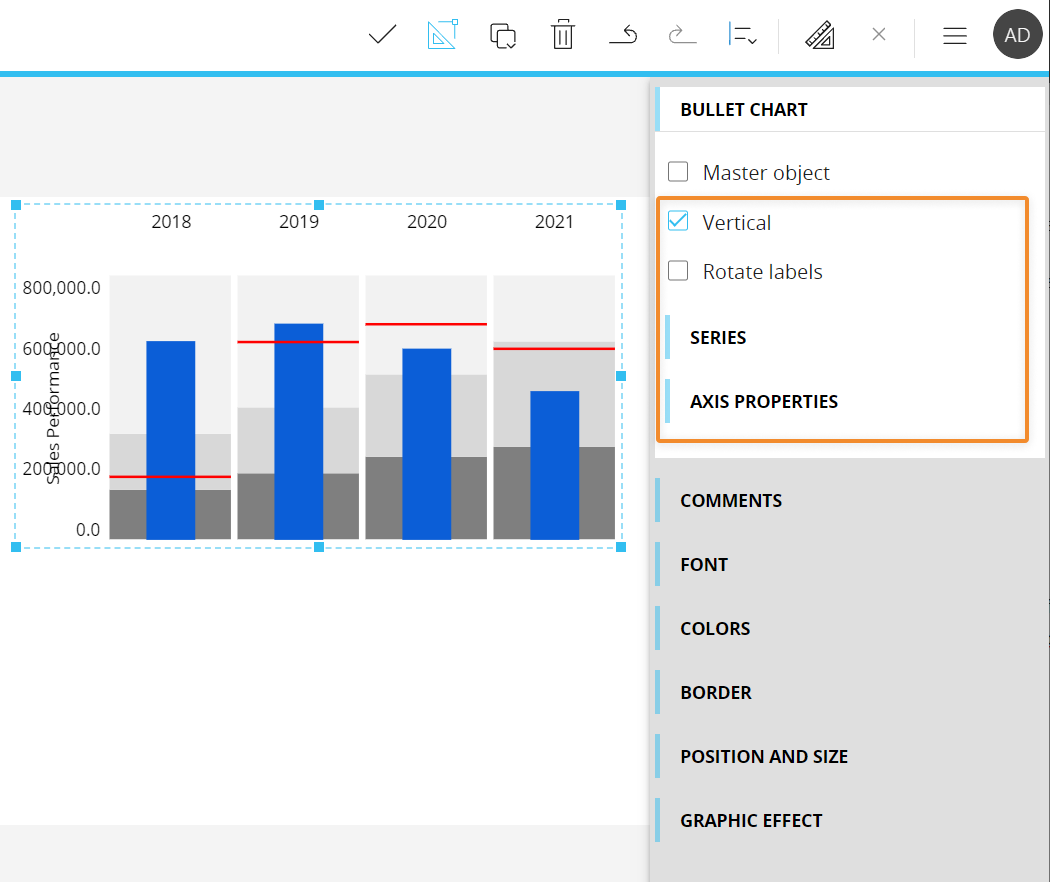Click the X close icon in toolbar

[x=879, y=35]
